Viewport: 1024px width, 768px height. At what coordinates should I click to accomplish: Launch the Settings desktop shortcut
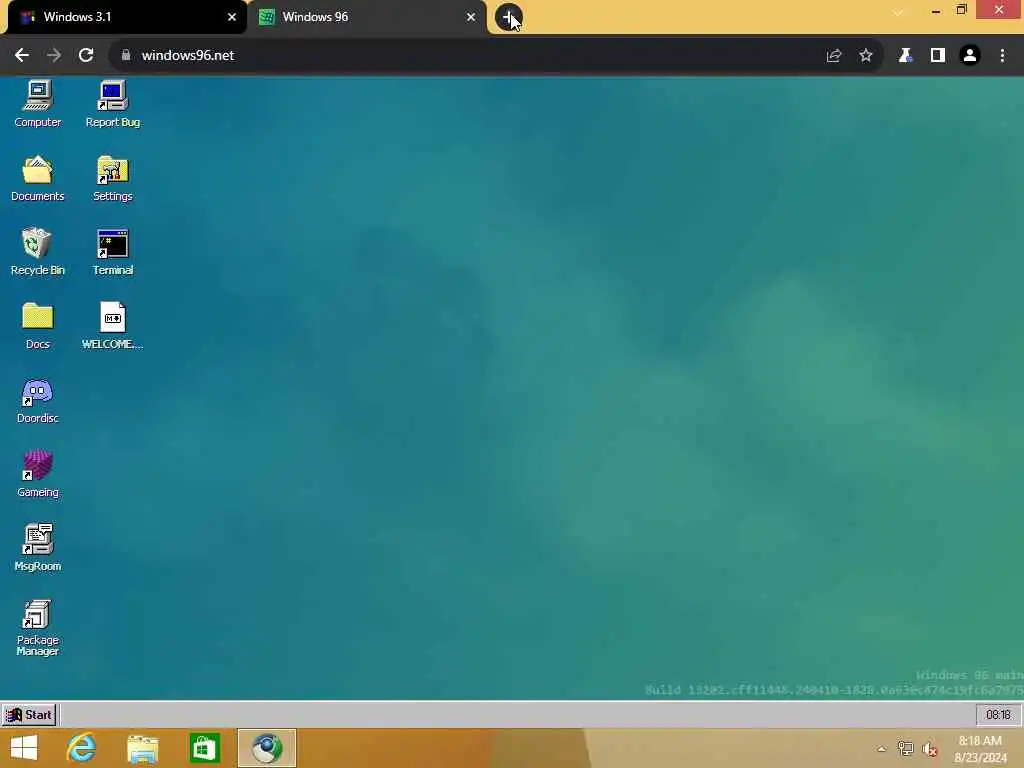(112, 178)
